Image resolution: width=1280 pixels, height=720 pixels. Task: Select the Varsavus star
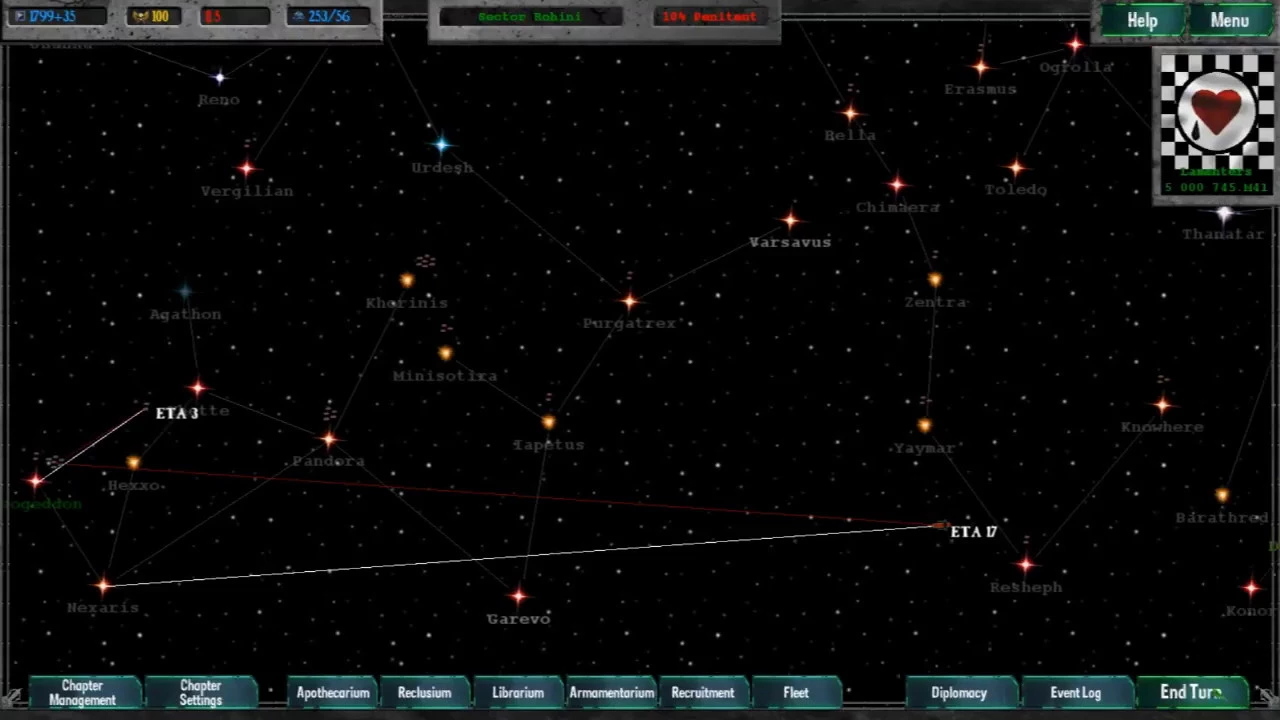coord(790,220)
